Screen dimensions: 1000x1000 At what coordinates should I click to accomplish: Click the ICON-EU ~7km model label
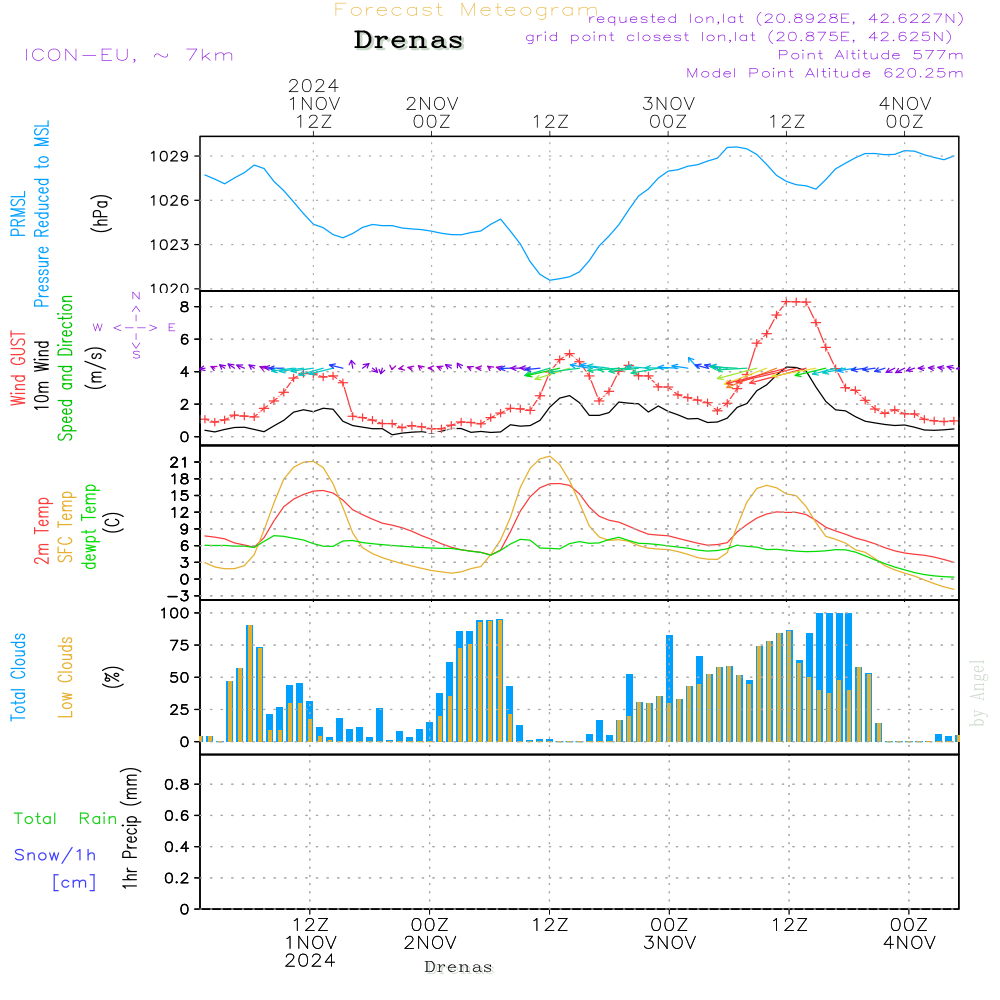click(129, 55)
